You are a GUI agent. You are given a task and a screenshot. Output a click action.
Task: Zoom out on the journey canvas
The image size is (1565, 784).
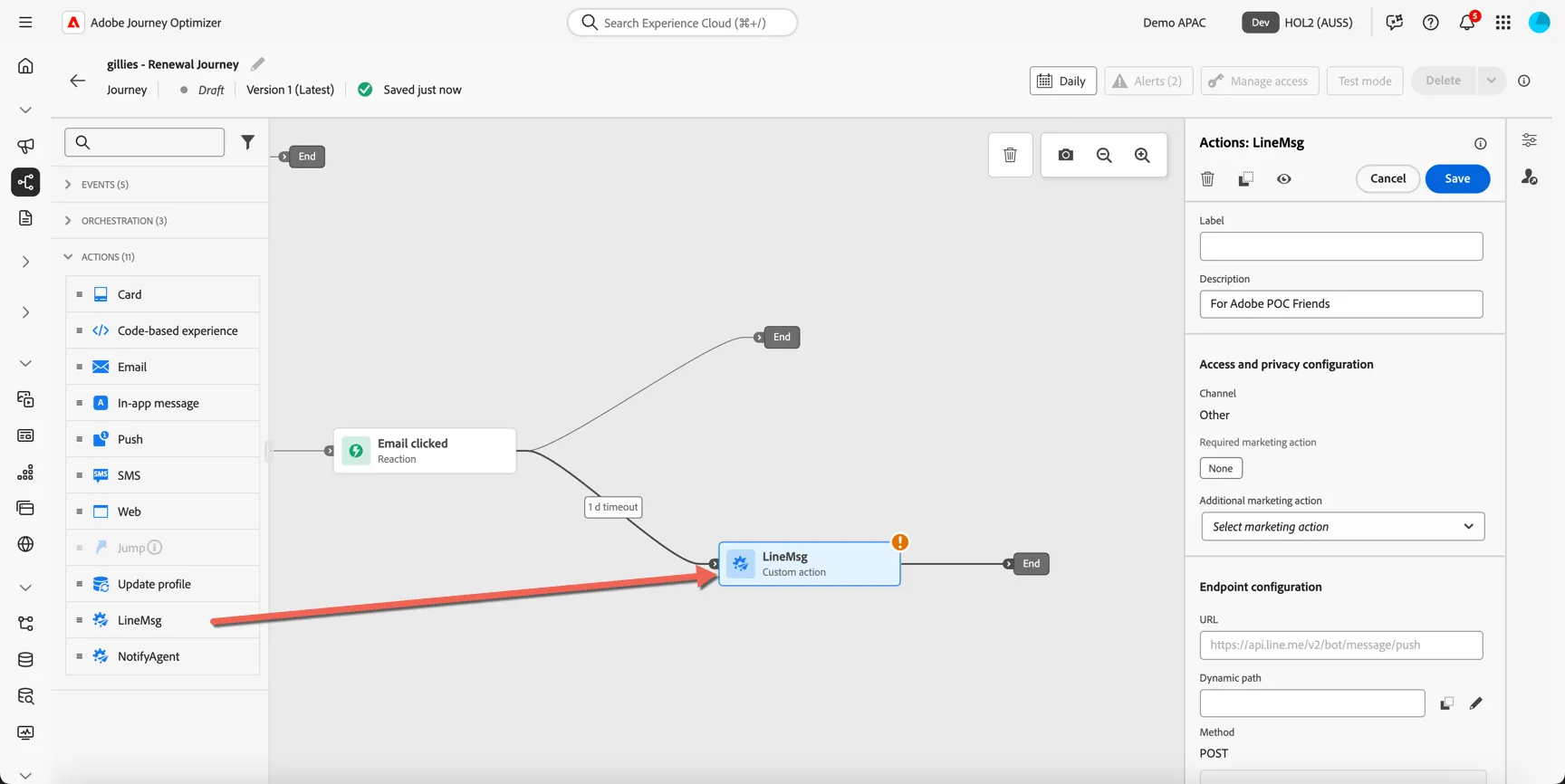[x=1104, y=155]
